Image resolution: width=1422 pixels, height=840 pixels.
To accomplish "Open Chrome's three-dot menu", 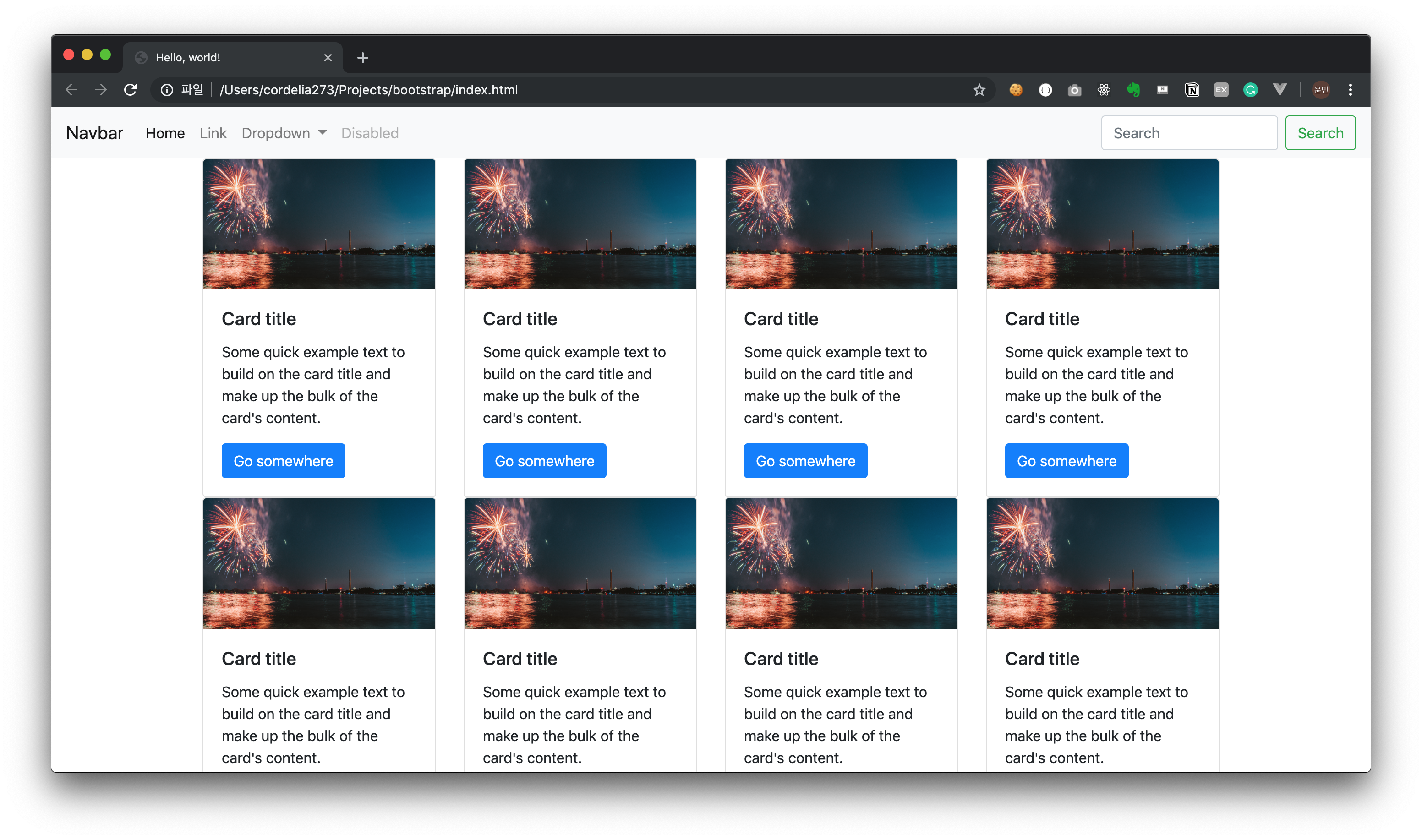I will click(1350, 90).
